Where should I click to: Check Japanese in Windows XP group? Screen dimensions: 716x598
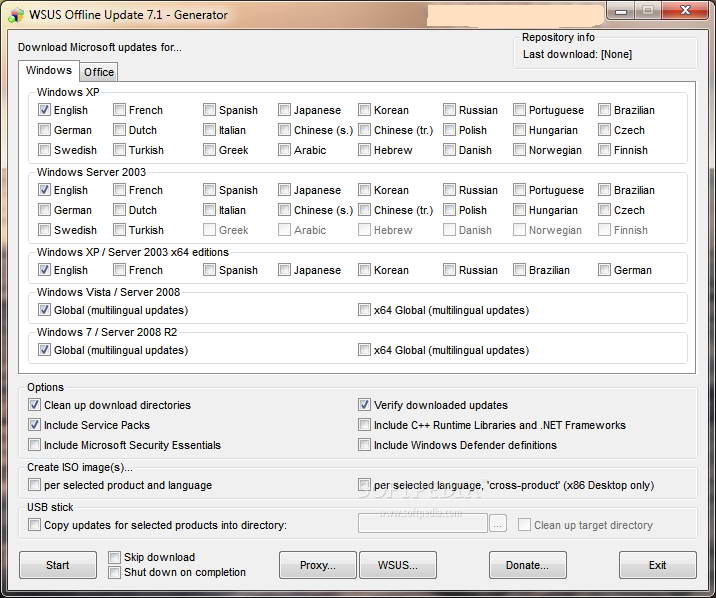284,110
